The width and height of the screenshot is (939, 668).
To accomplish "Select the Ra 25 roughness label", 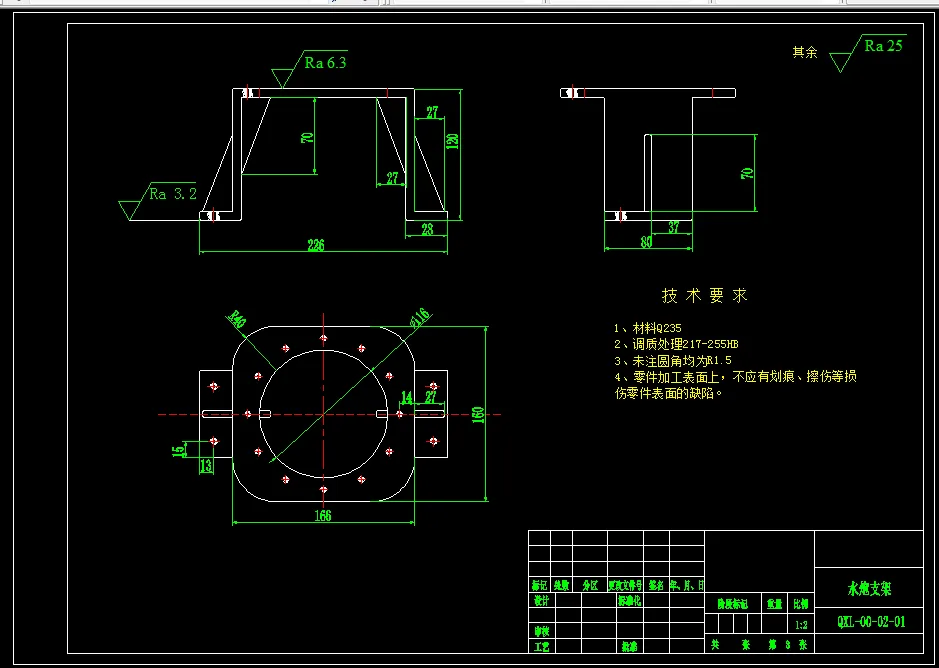I will point(883,46).
